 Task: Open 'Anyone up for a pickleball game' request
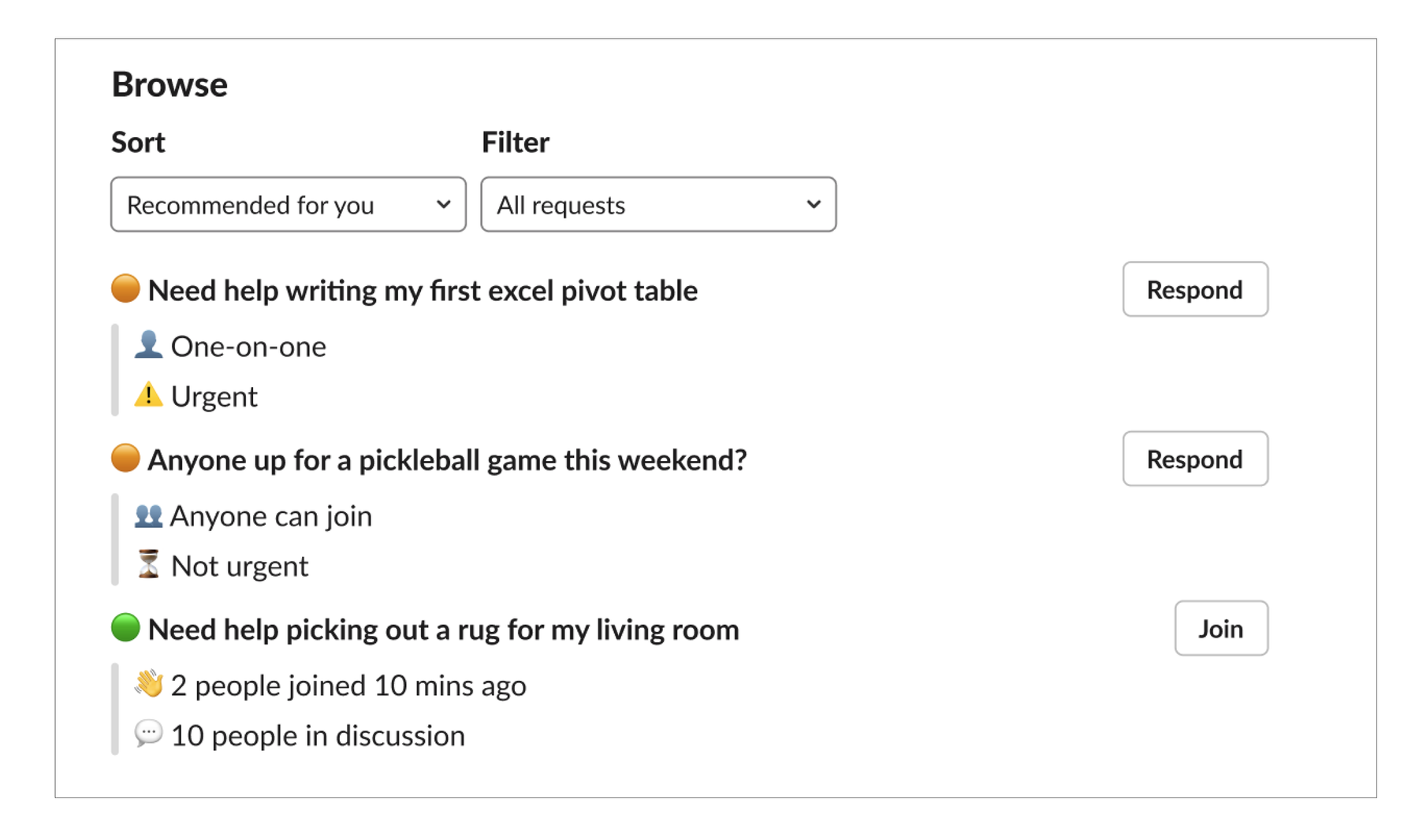(447, 460)
